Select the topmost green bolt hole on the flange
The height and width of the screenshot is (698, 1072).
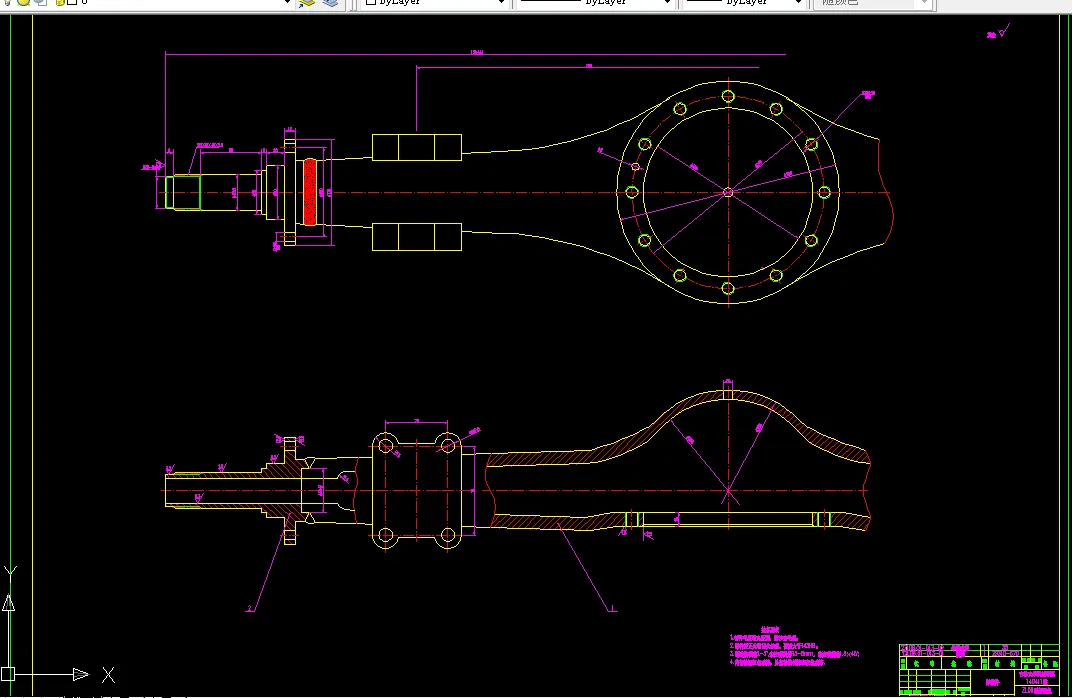click(x=728, y=96)
